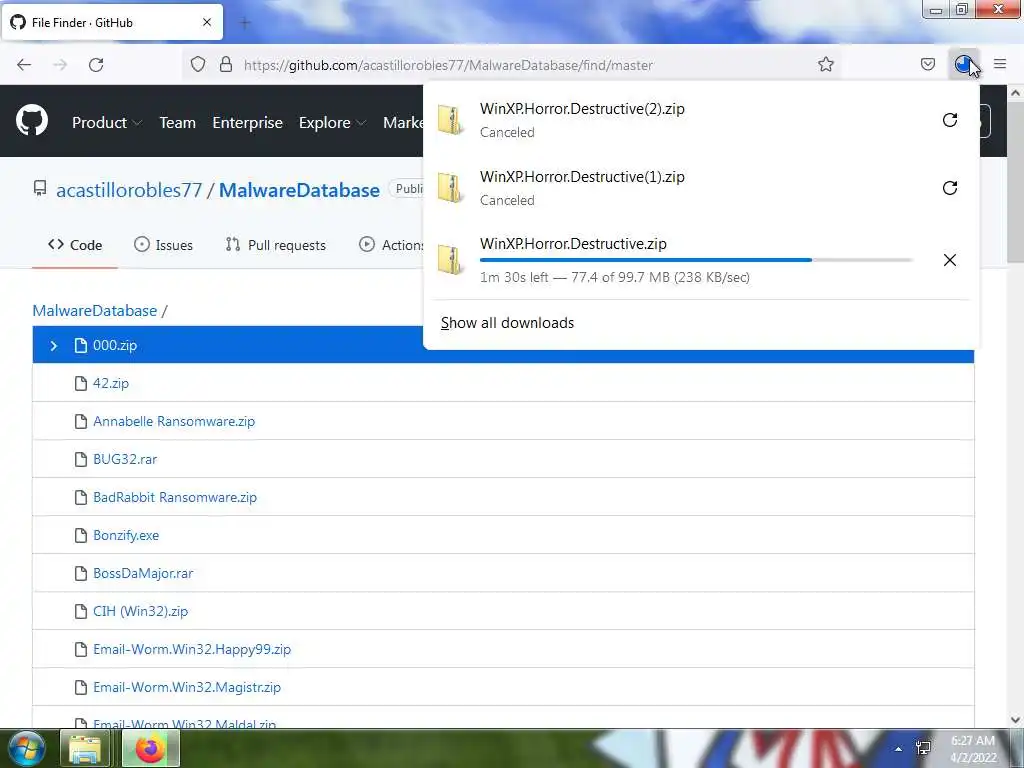Open BUG32.rar file
1024x768 pixels.
[125, 459]
